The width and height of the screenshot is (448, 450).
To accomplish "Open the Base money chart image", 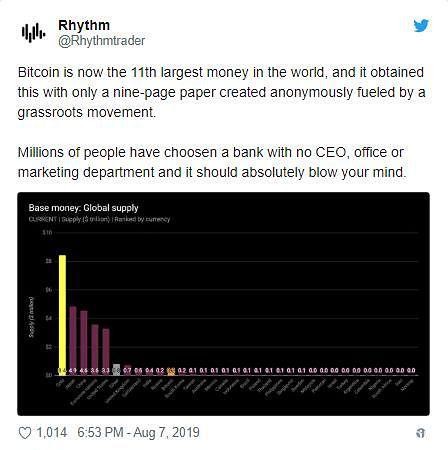I will click(223, 304).
